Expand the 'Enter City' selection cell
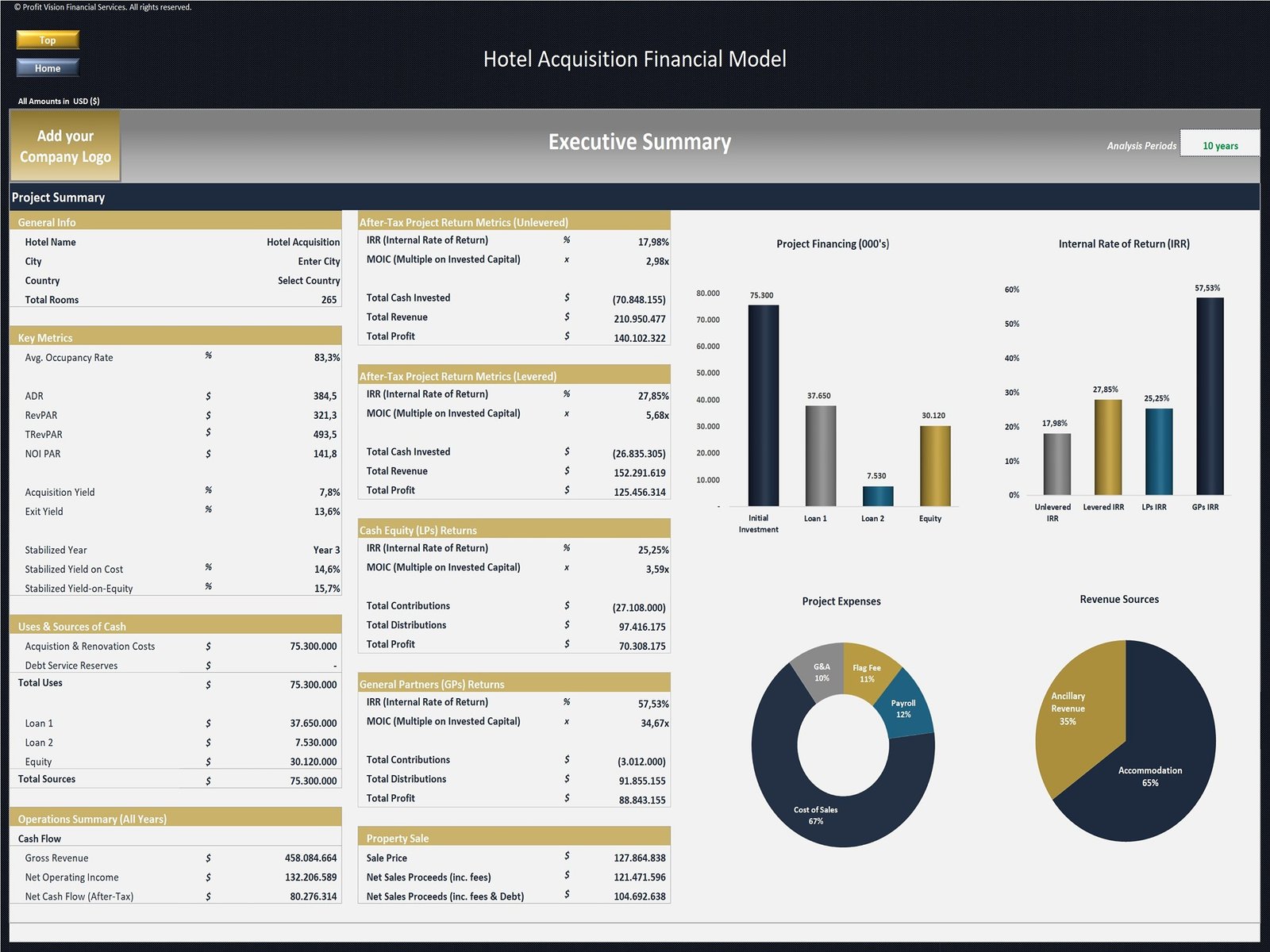 [320, 261]
